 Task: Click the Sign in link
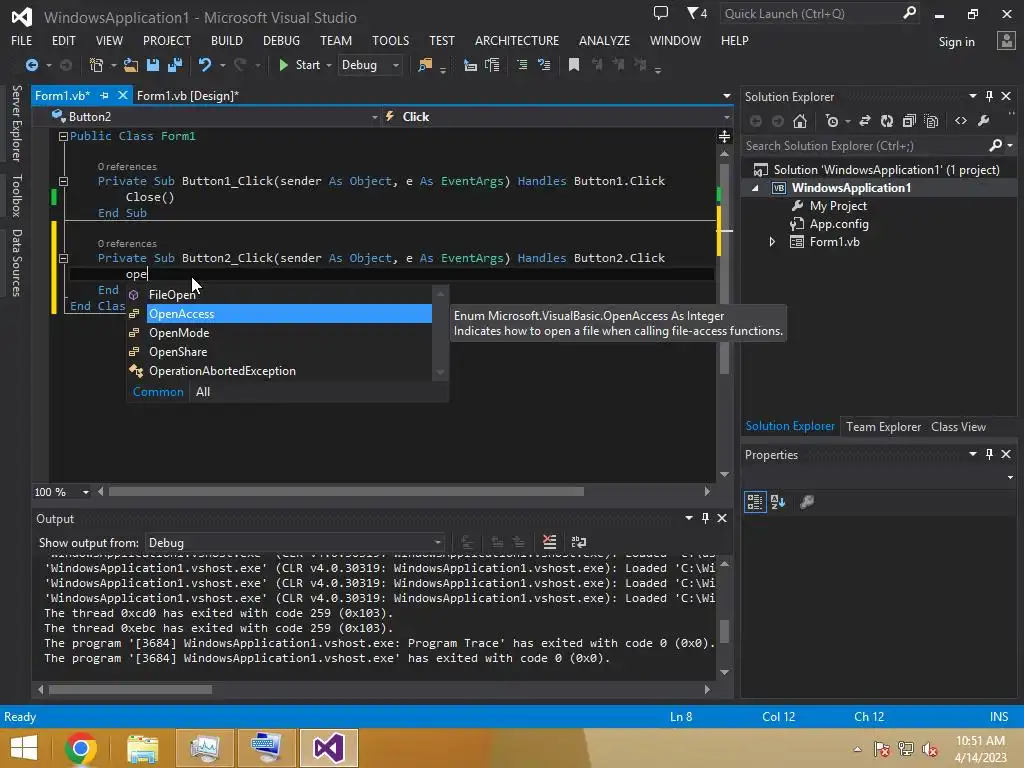pyautogui.click(x=956, y=42)
